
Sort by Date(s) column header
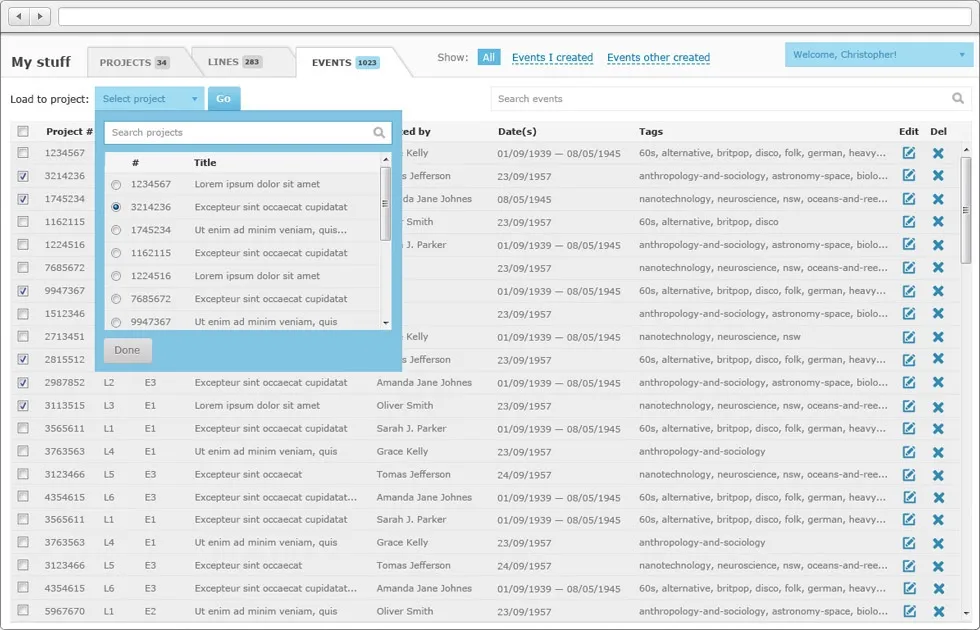pyautogui.click(x=517, y=131)
